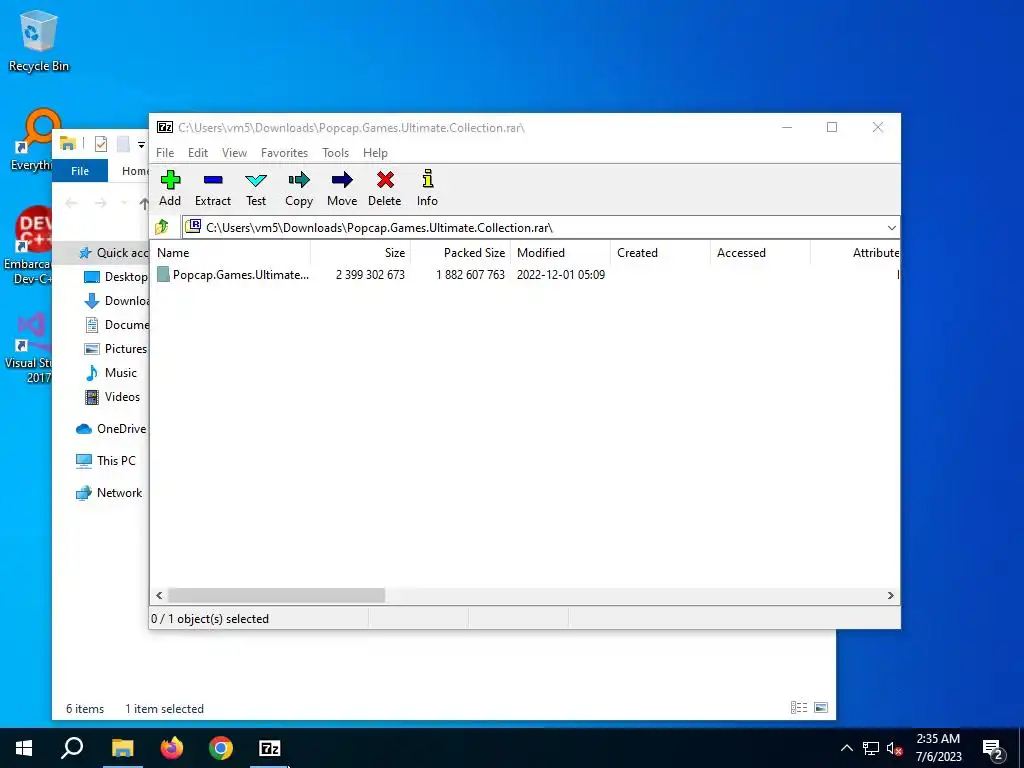Click the red Delete toolbar button
The image size is (1024, 768).
(x=385, y=189)
